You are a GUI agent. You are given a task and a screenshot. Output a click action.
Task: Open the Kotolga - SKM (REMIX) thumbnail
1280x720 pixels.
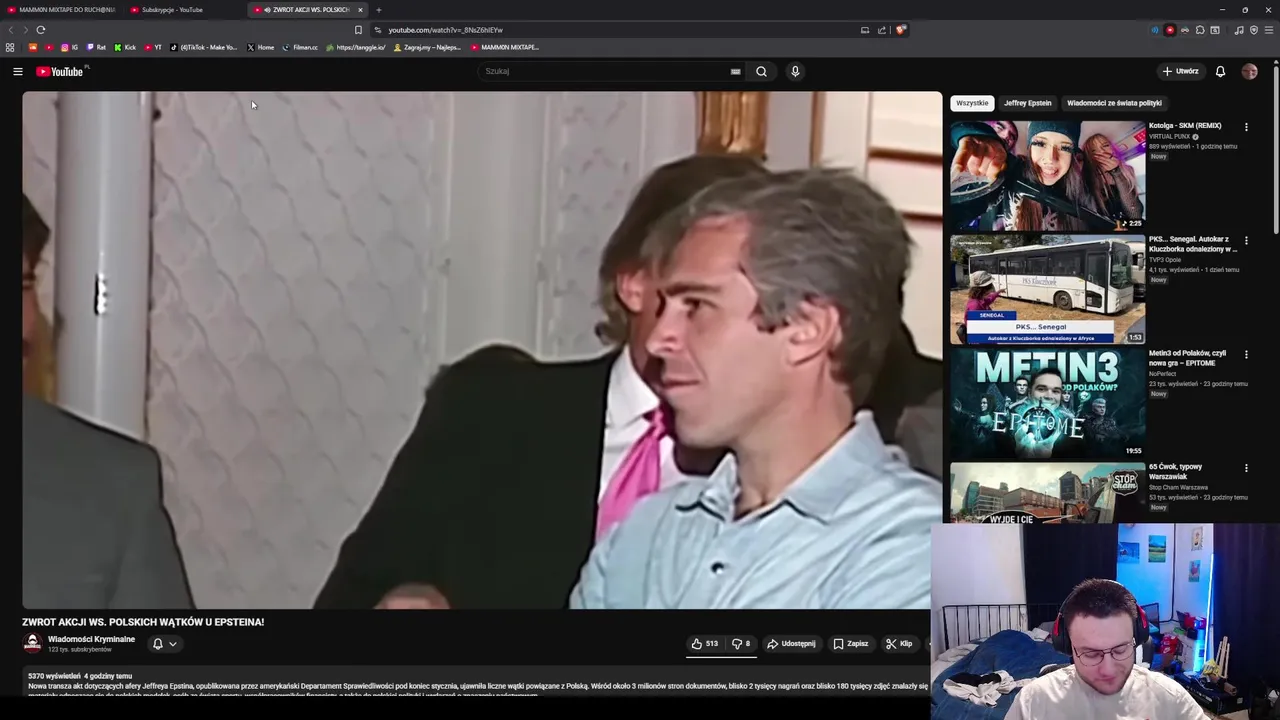point(1047,176)
